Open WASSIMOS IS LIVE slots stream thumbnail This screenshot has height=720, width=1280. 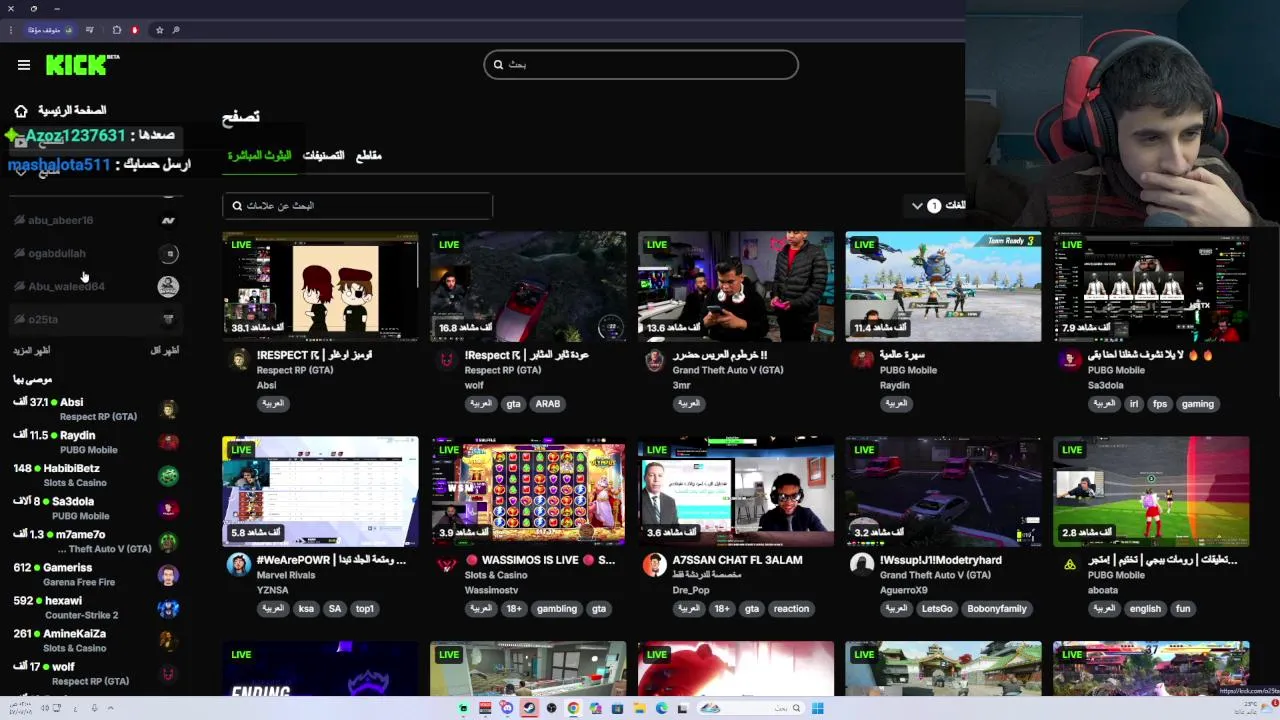point(528,491)
